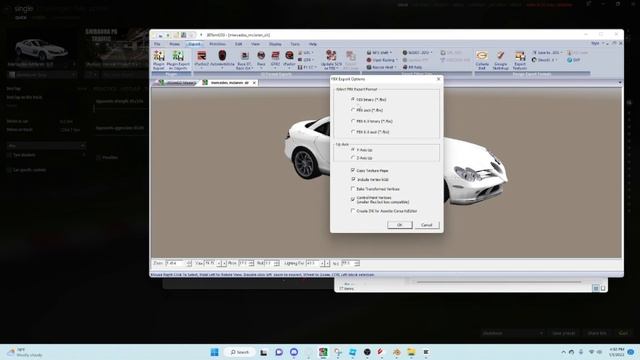
Task: Select the rFactor2 export icon
Action: [x=201, y=57]
